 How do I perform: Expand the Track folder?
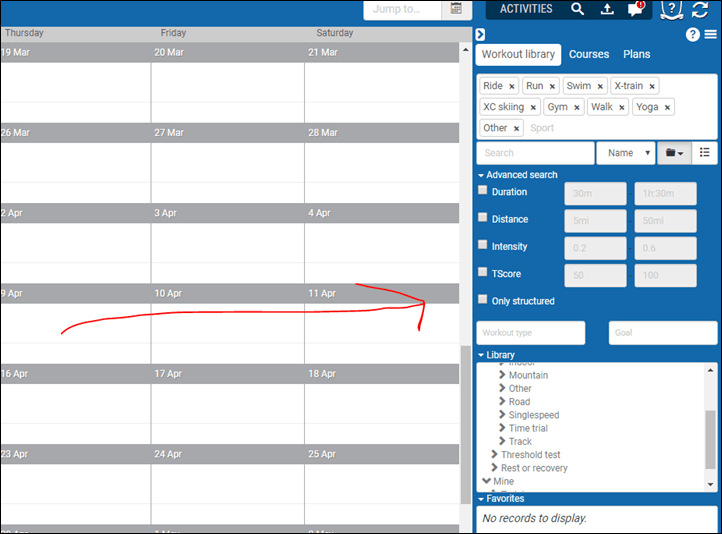point(502,441)
